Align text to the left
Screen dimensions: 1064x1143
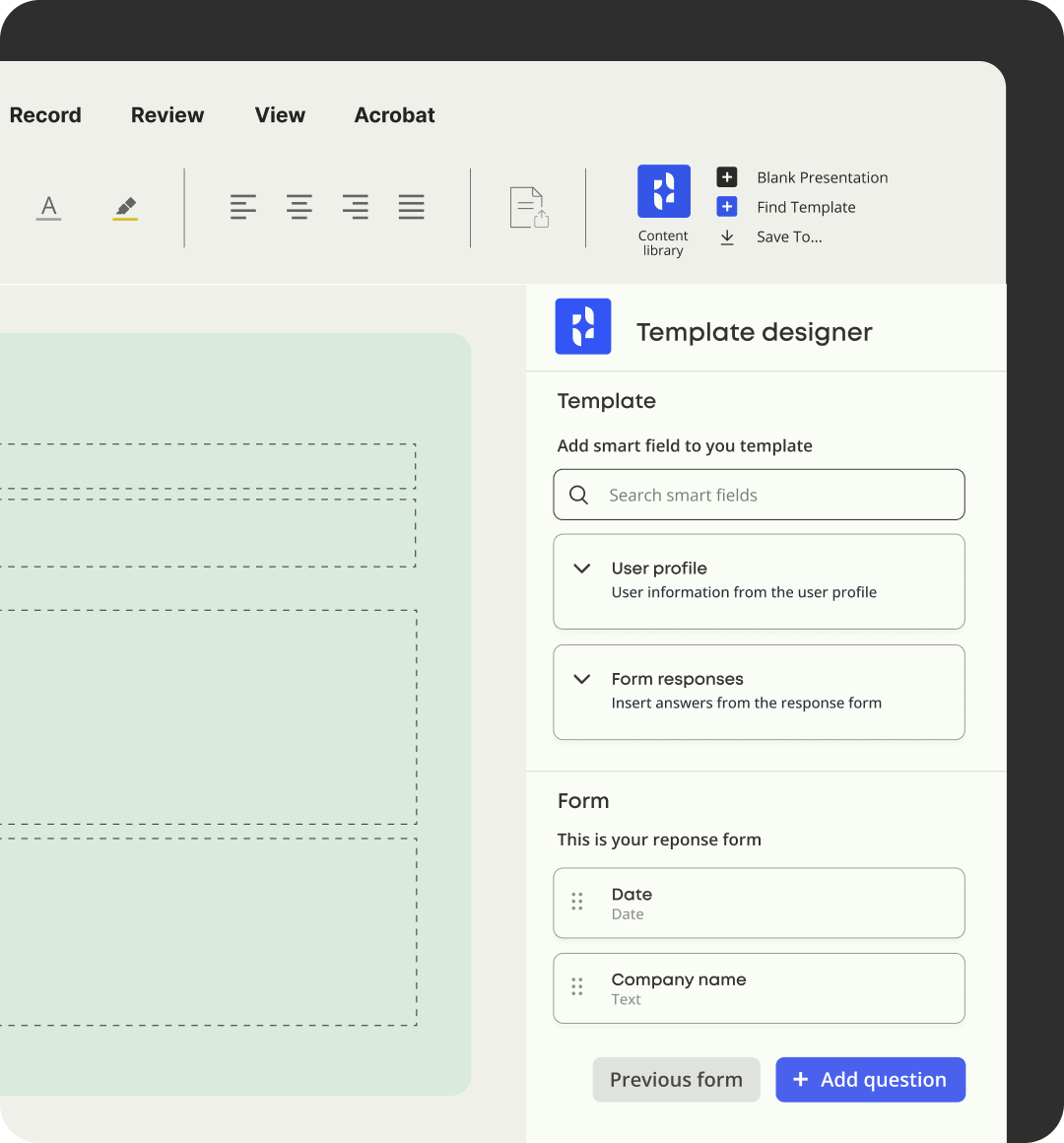(x=243, y=207)
